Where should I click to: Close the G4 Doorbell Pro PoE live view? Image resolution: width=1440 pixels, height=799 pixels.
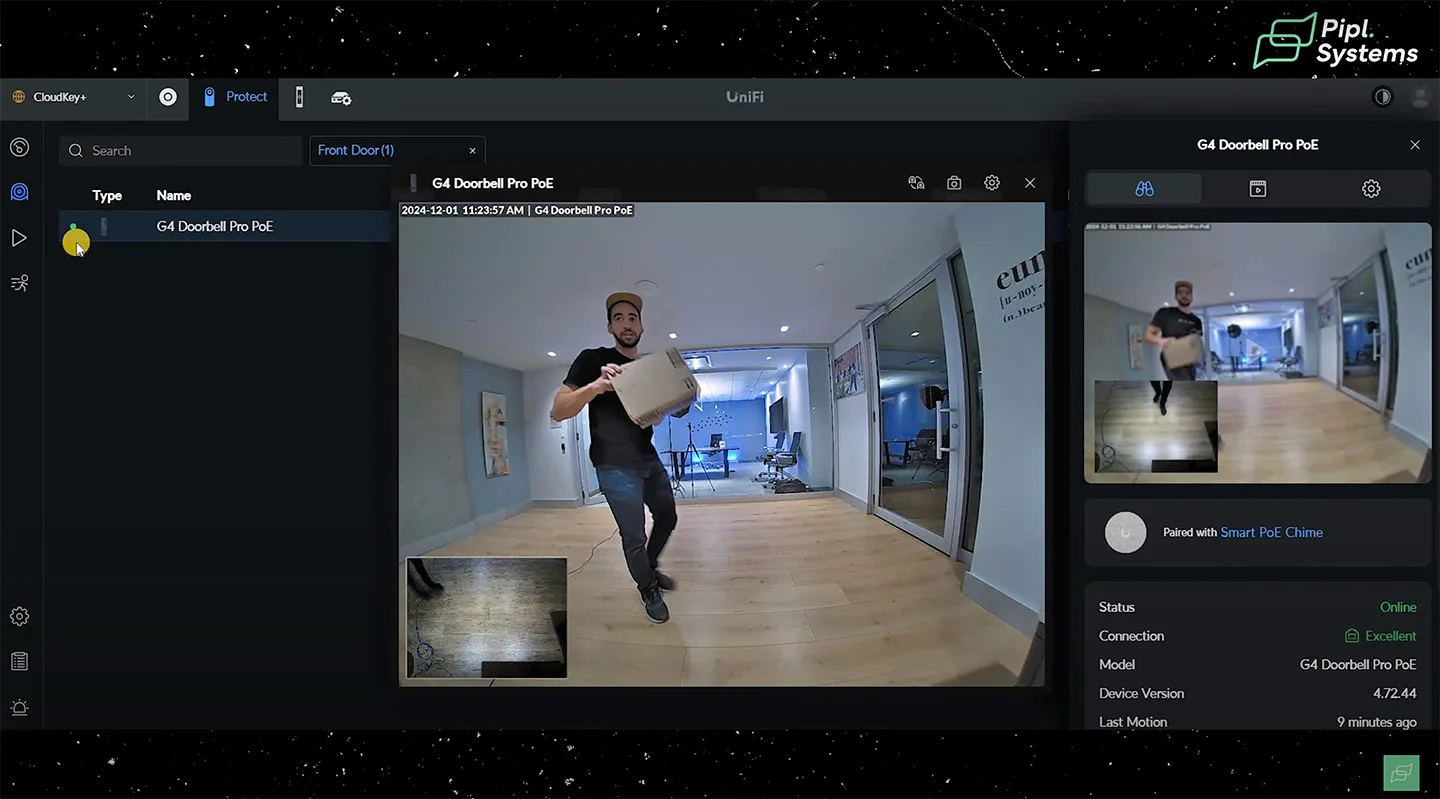pyautogui.click(x=1030, y=183)
